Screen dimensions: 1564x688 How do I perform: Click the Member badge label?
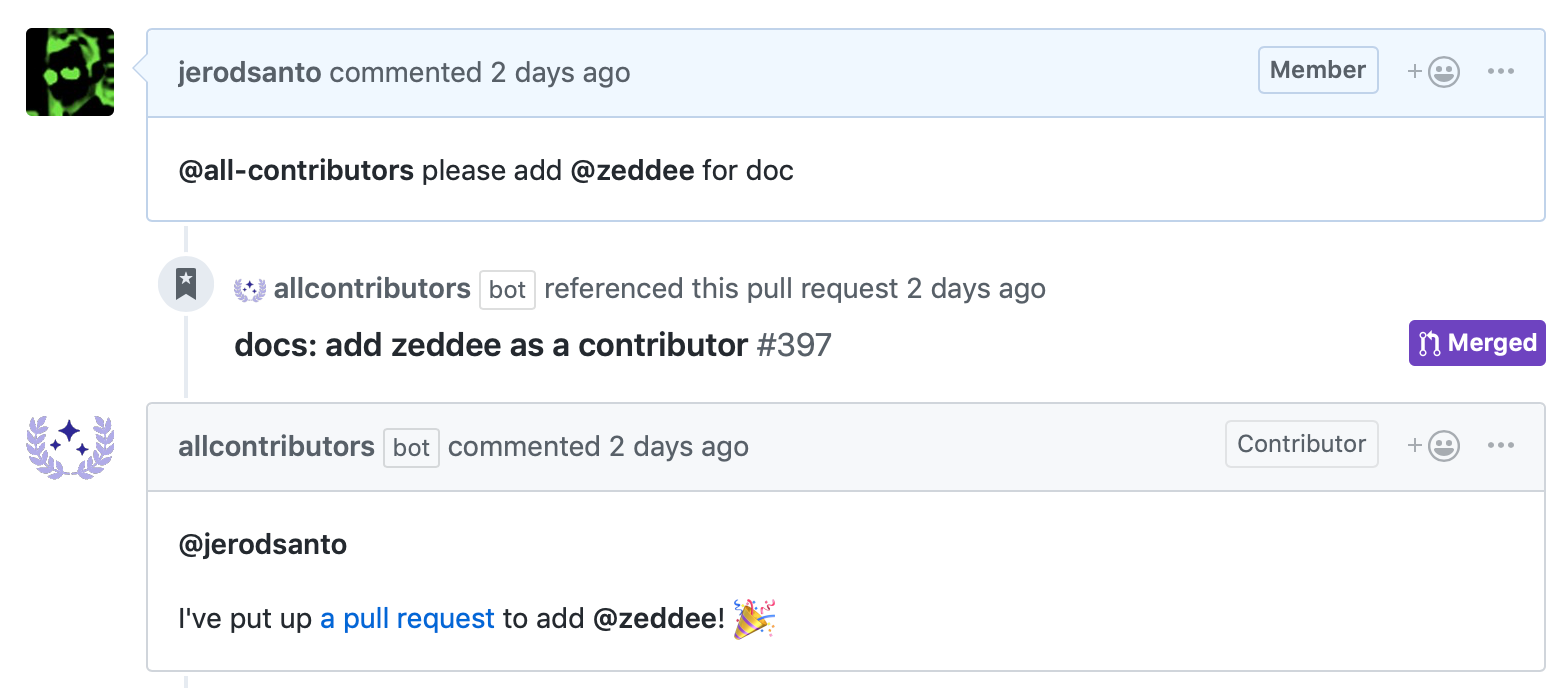coord(1318,70)
